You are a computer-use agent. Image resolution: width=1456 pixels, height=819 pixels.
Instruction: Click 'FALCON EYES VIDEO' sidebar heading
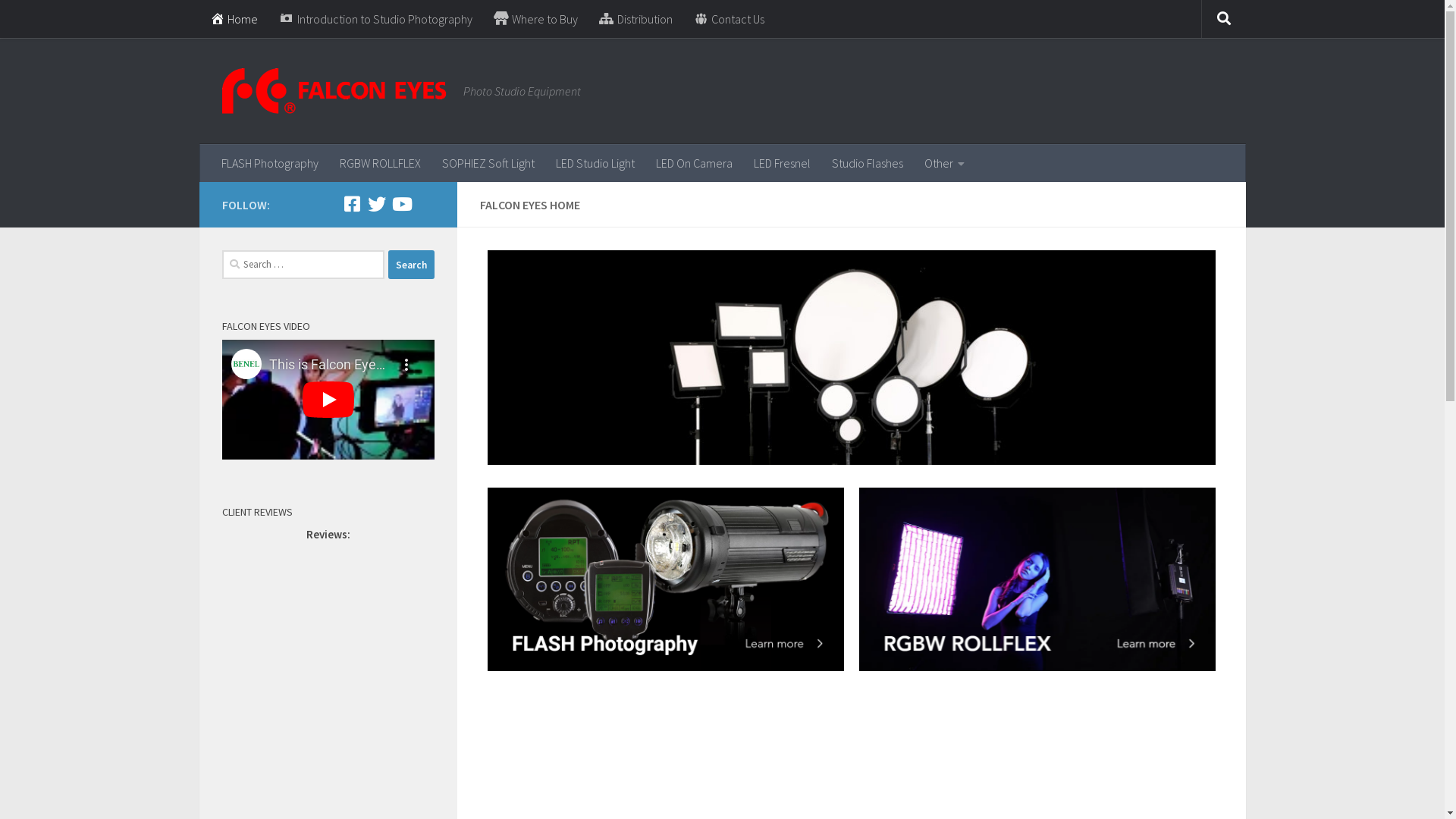[x=265, y=326]
